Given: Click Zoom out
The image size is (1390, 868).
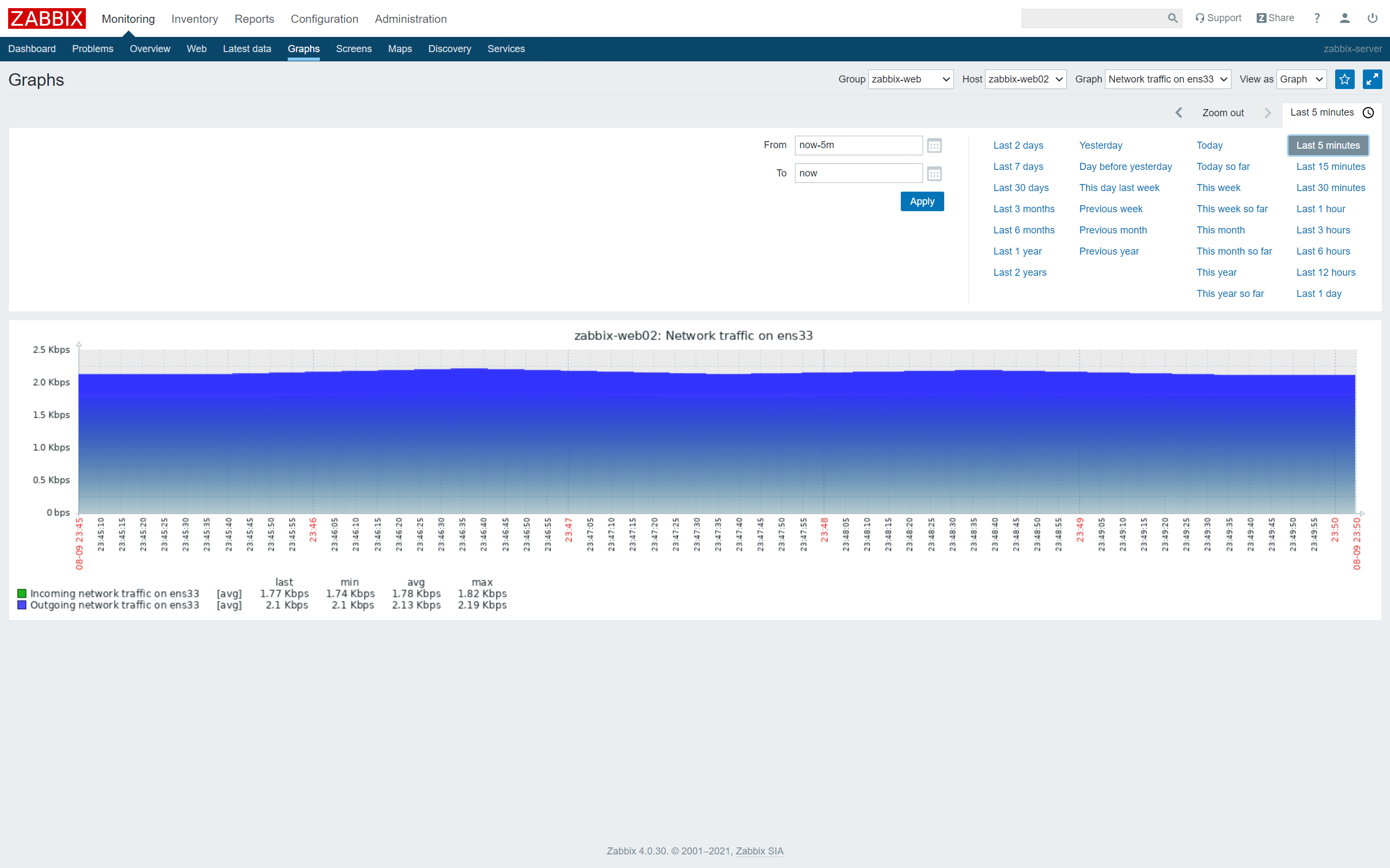Looking at the screenshot, I should click(x=1223, y=113).
